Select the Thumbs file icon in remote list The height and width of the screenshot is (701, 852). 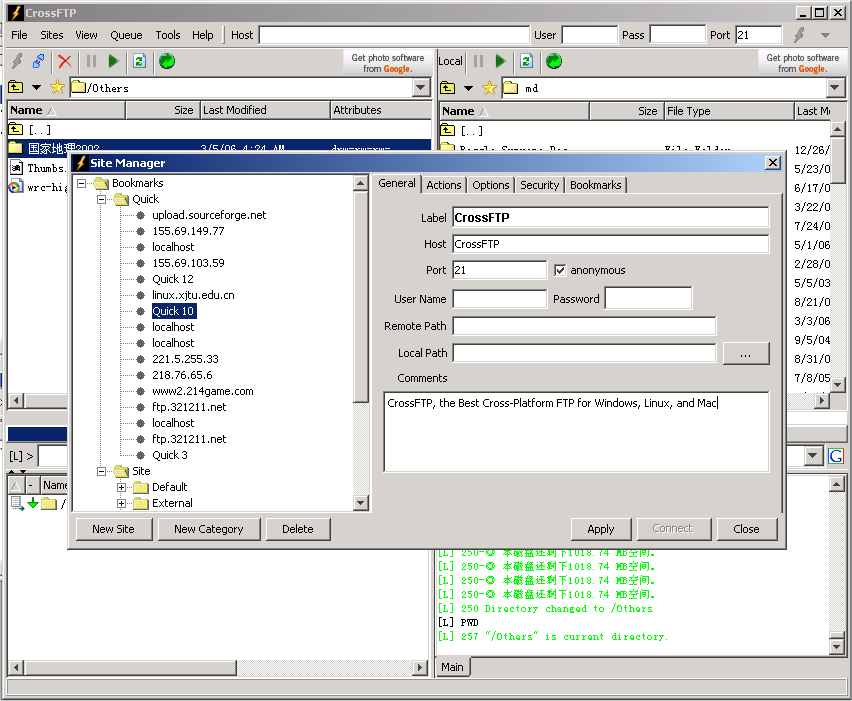pyautogui.click(x=16, y=168)
